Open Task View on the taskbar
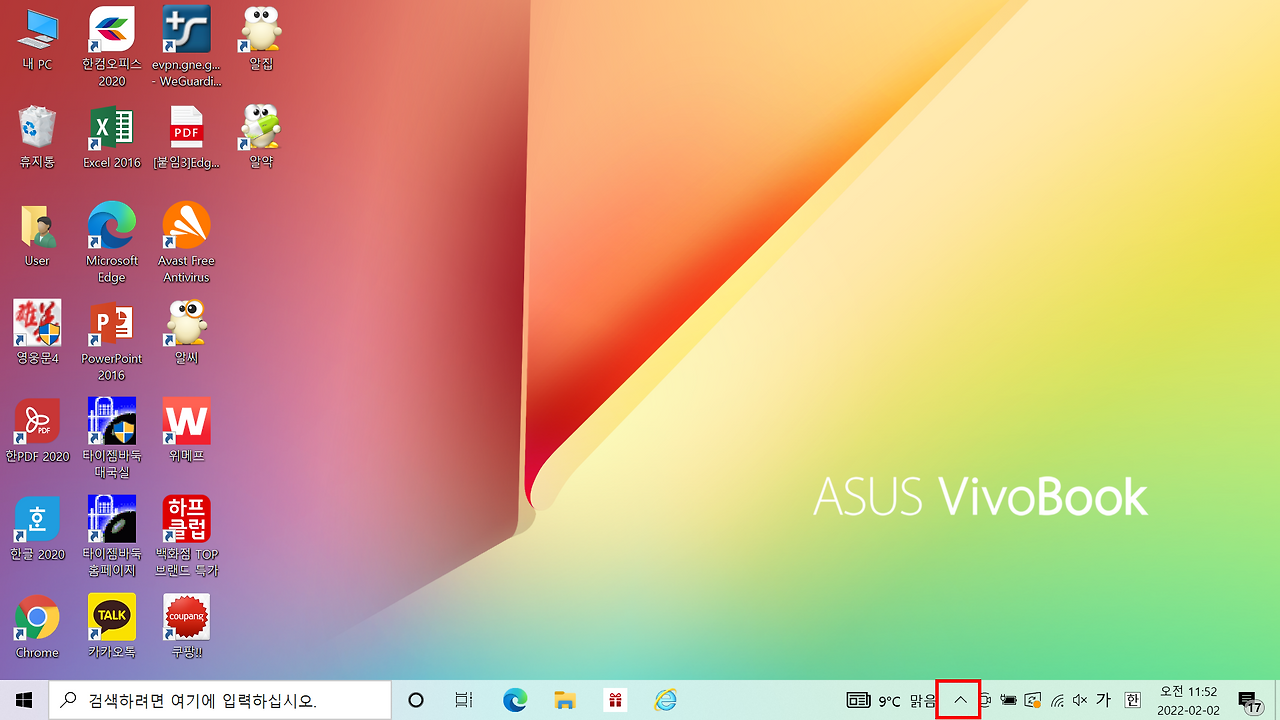The image size is (1280, 720). [x=464, y=700]
